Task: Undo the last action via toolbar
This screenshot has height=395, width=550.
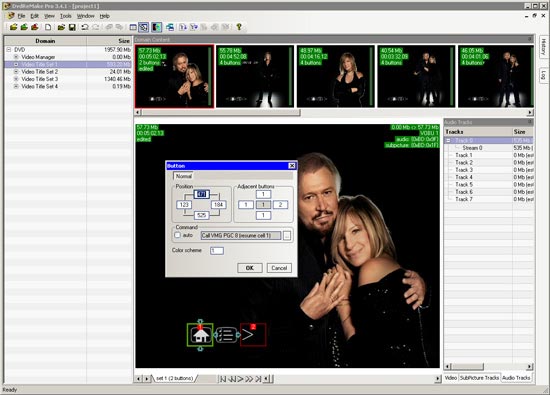Action: coord(85,27)
